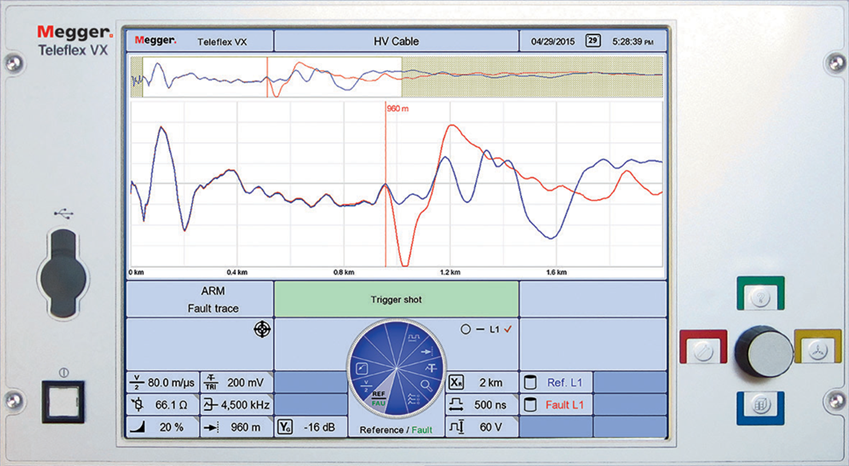Click the USB port cover
The width and height of the screenshot is (849, 466).
(x=63, y=273)
